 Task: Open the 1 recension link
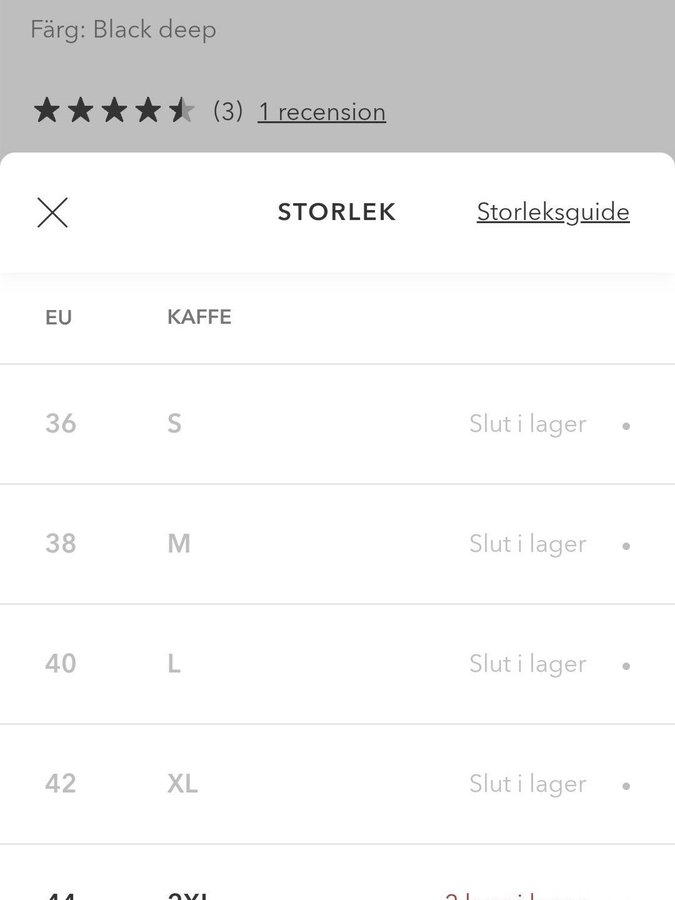click(322, 112)
